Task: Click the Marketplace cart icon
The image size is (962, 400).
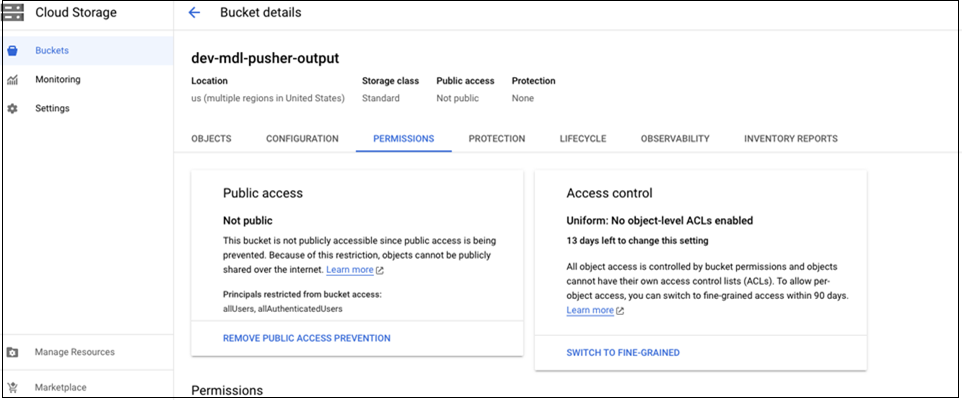Action: (12, 388)
